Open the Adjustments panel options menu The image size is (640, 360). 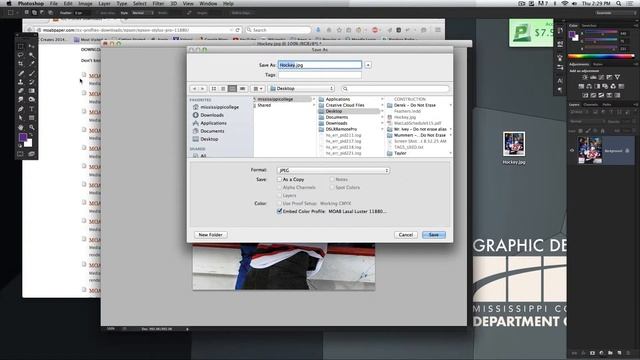636,64
